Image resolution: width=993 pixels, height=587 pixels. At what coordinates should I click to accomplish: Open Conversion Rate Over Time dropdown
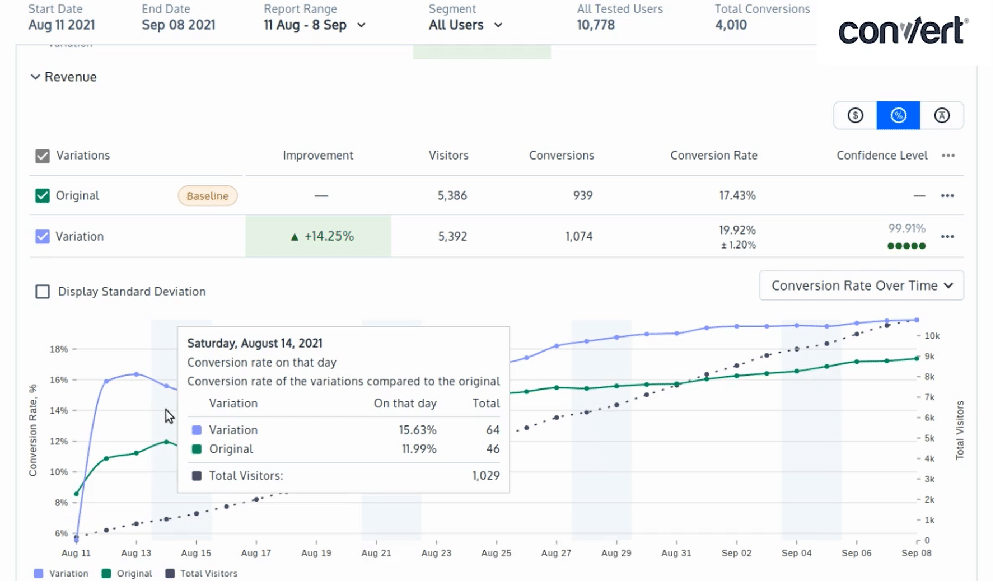coord(861,286)
